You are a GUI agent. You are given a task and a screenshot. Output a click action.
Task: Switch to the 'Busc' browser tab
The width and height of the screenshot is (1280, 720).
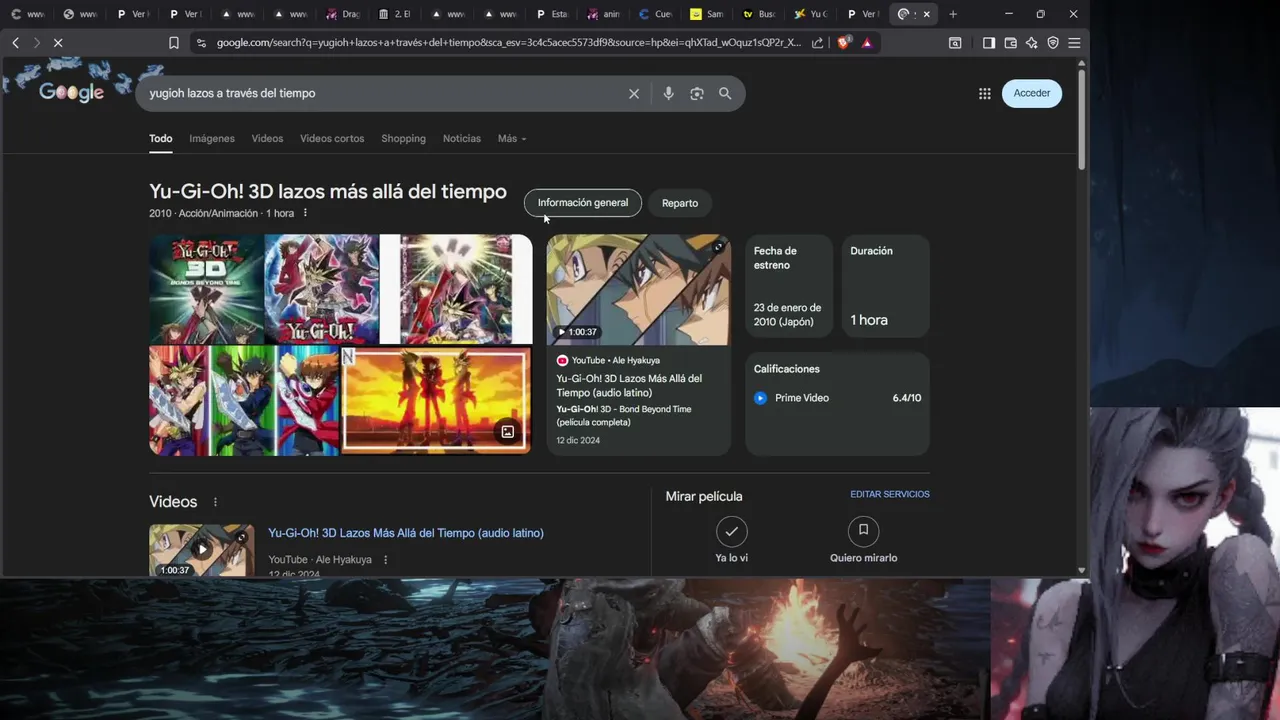point(760,14)
